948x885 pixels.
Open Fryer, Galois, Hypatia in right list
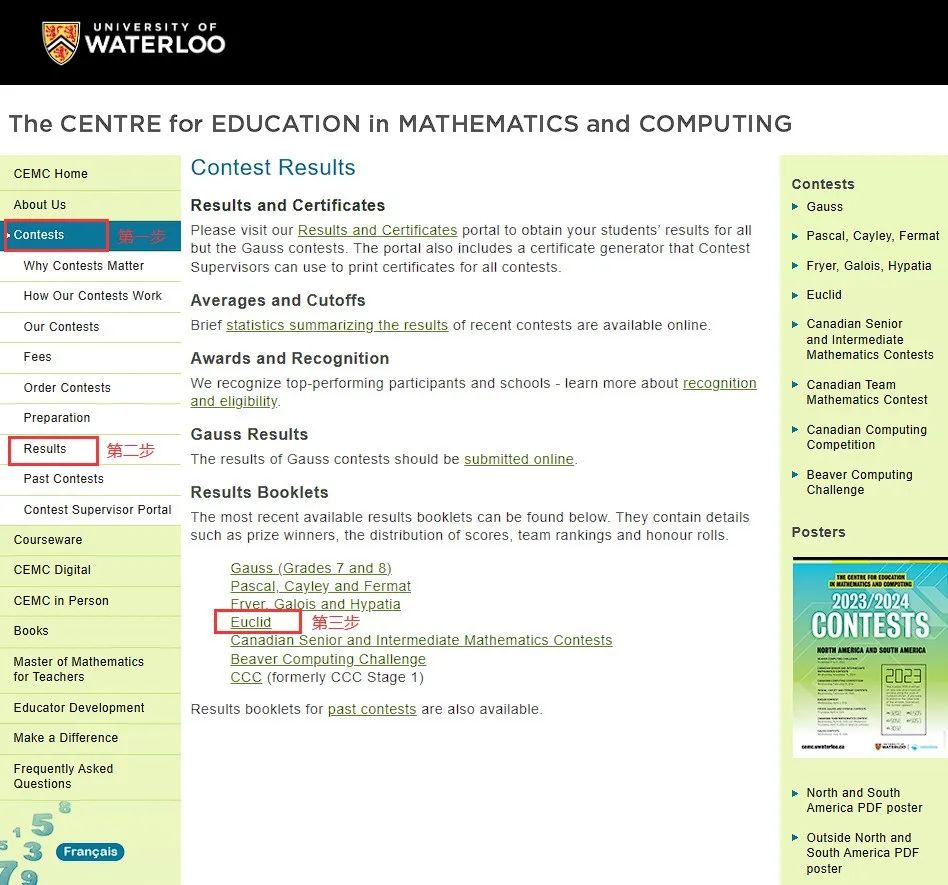868,265
